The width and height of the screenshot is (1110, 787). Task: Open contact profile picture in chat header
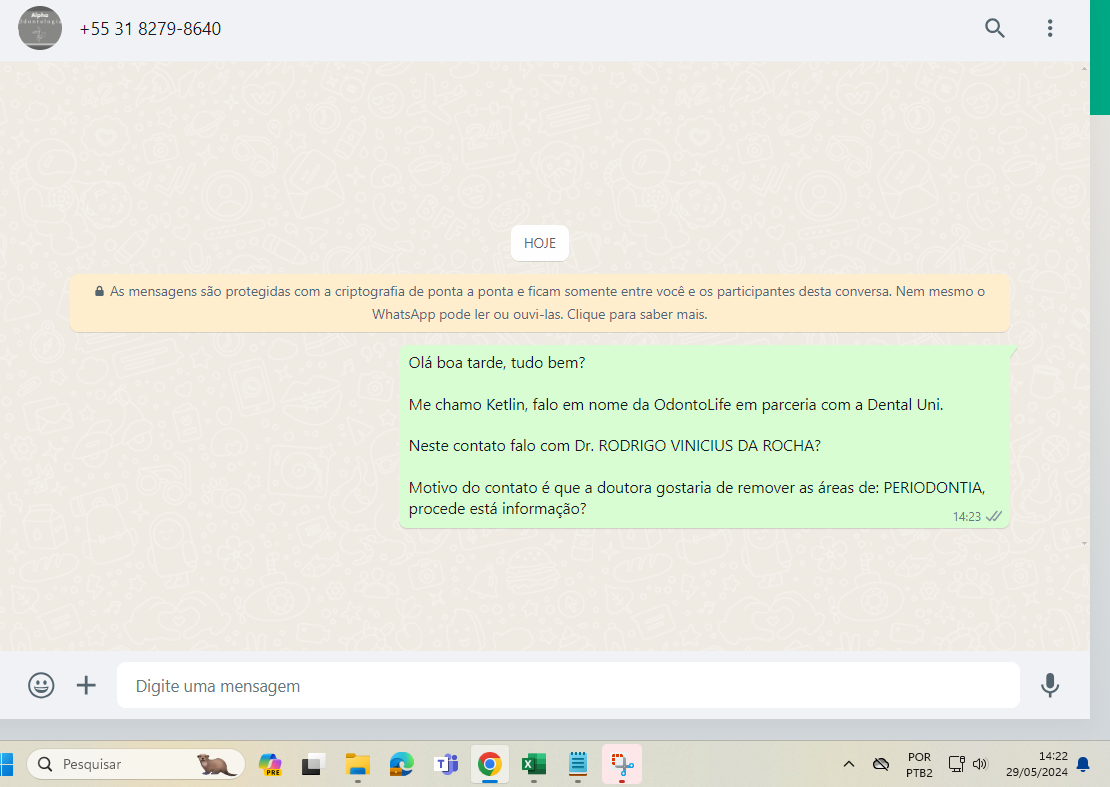[40, 28]
